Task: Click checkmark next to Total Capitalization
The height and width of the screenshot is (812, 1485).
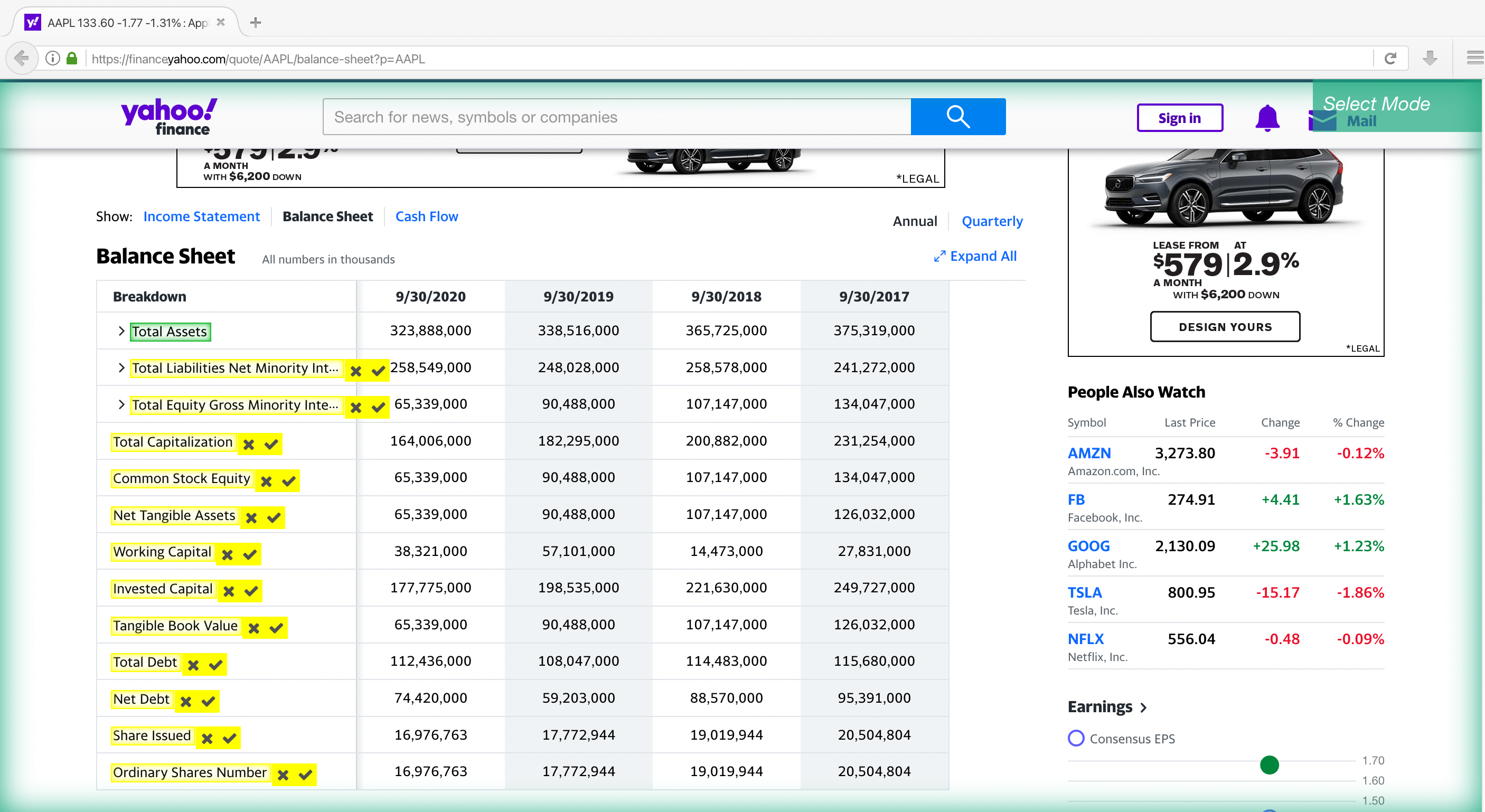Action: [271, 445]
